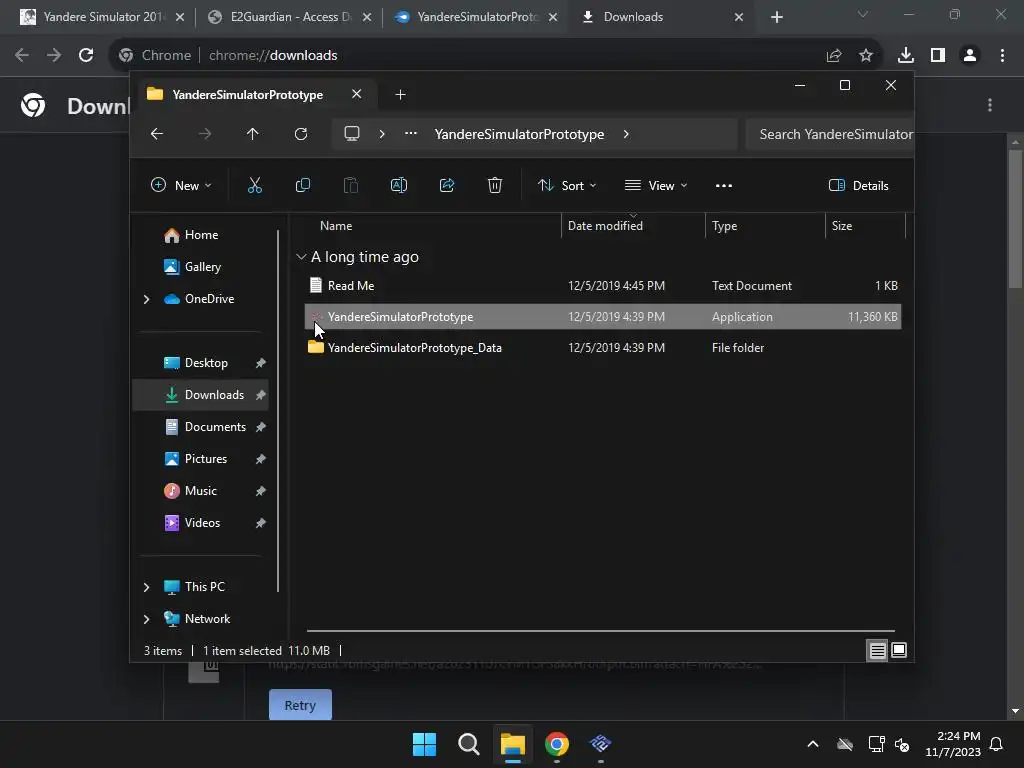Toggle Chrome side panel icon
The width and height of the screenshot is (1024, 768).
938,56
